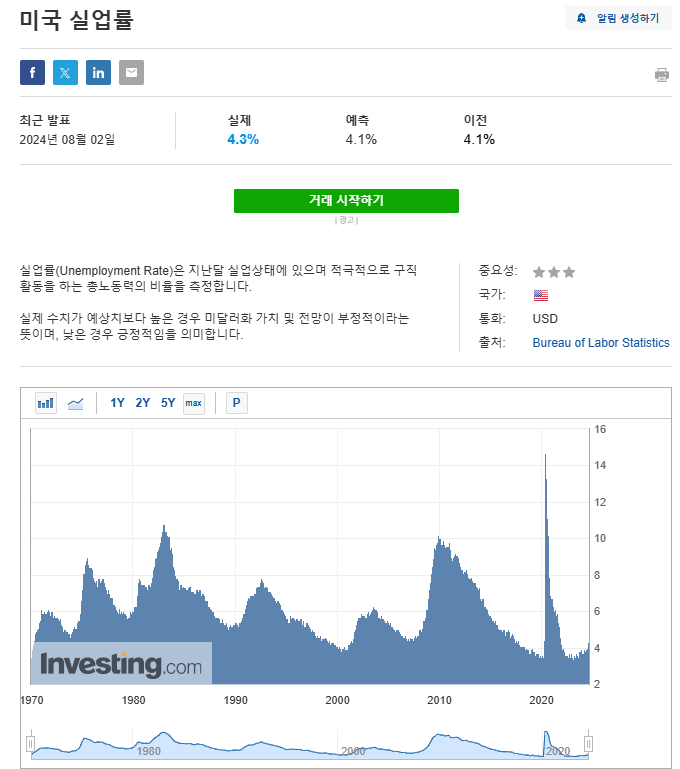Share on X (Twitter) icon
The height and width of the screenshot is (769, 680).
65,72
